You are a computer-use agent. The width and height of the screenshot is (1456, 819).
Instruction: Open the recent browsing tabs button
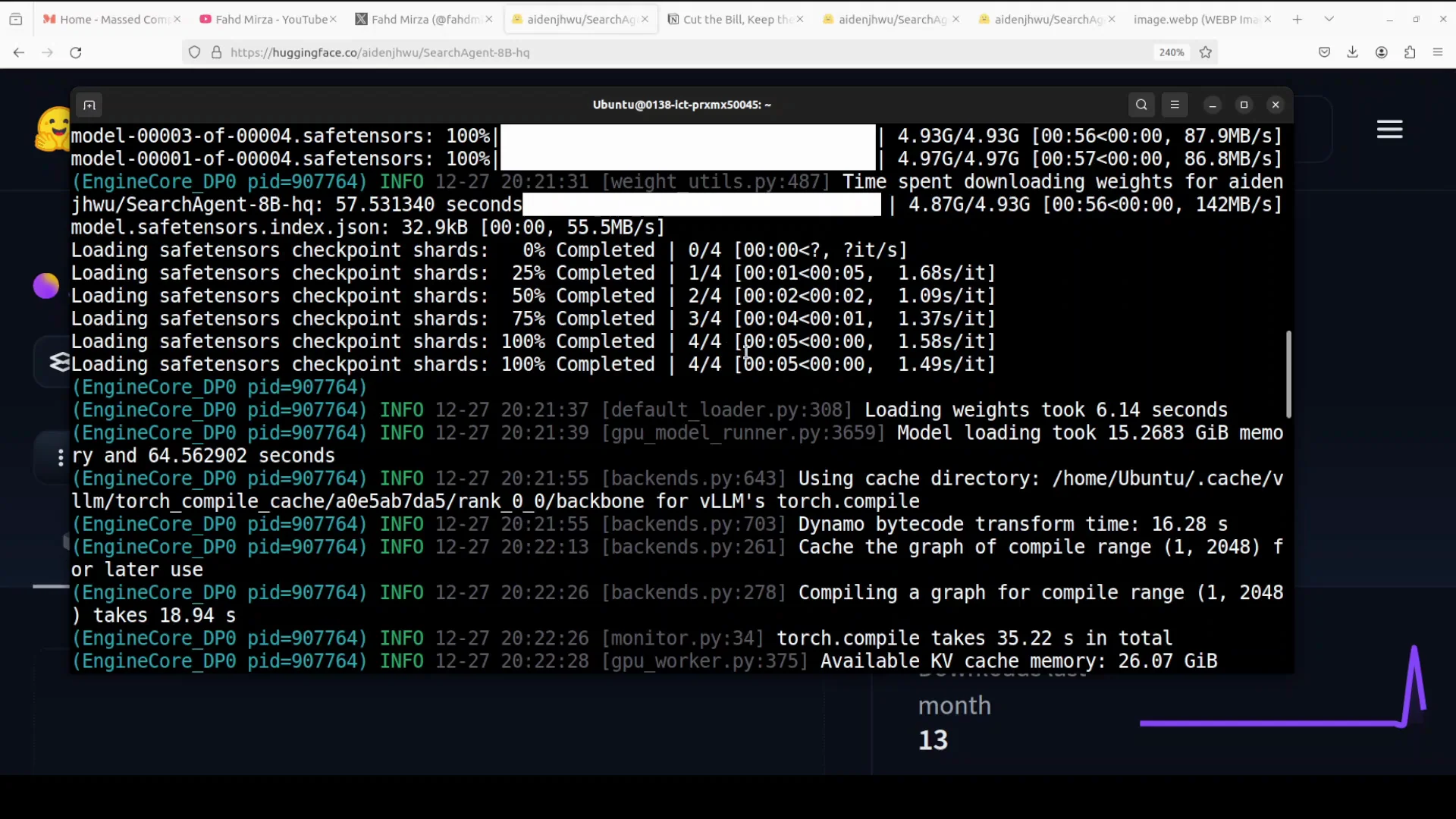[x=15, y=19]
